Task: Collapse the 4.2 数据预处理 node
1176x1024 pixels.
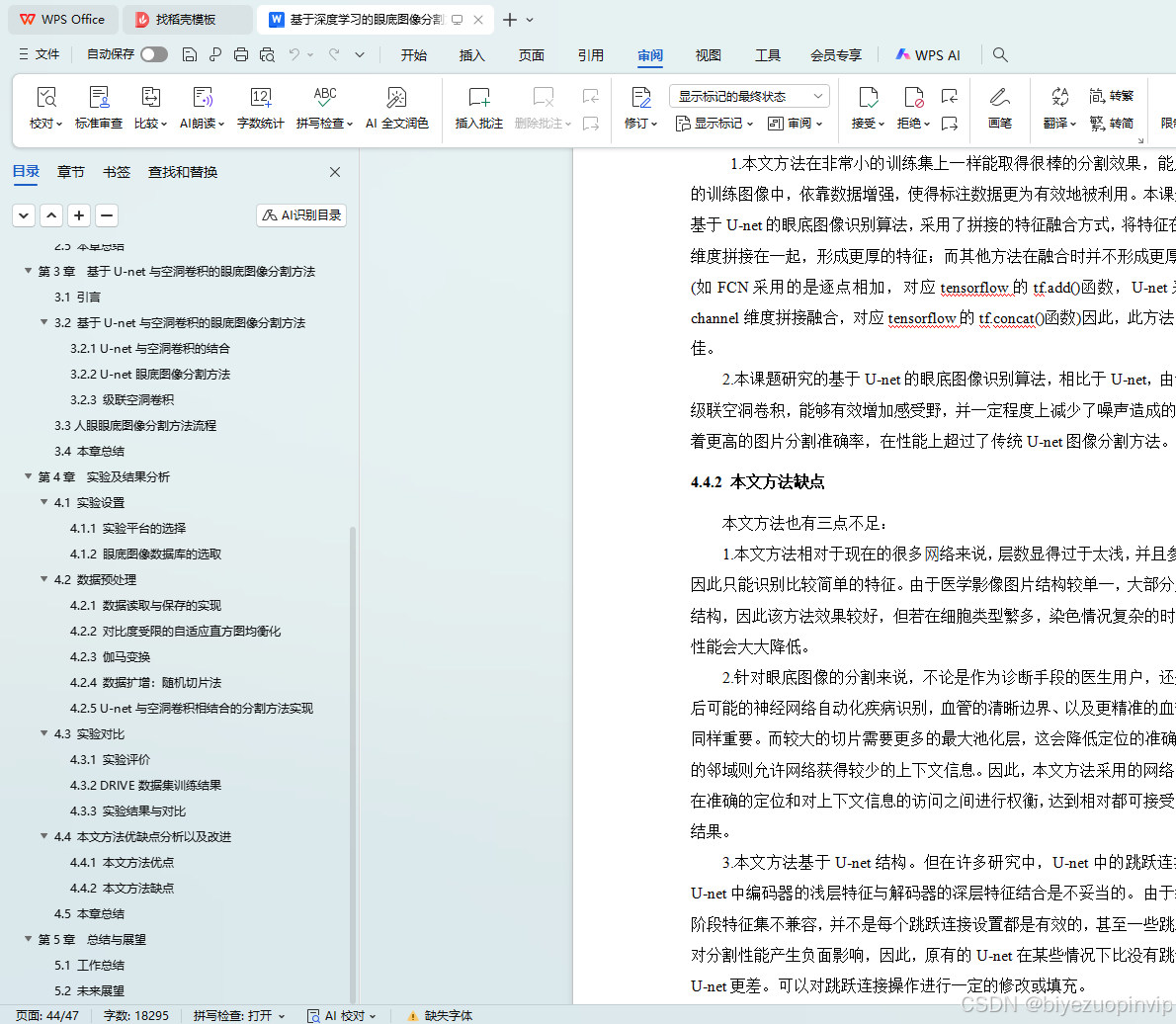Action: [x=44, y=579]
